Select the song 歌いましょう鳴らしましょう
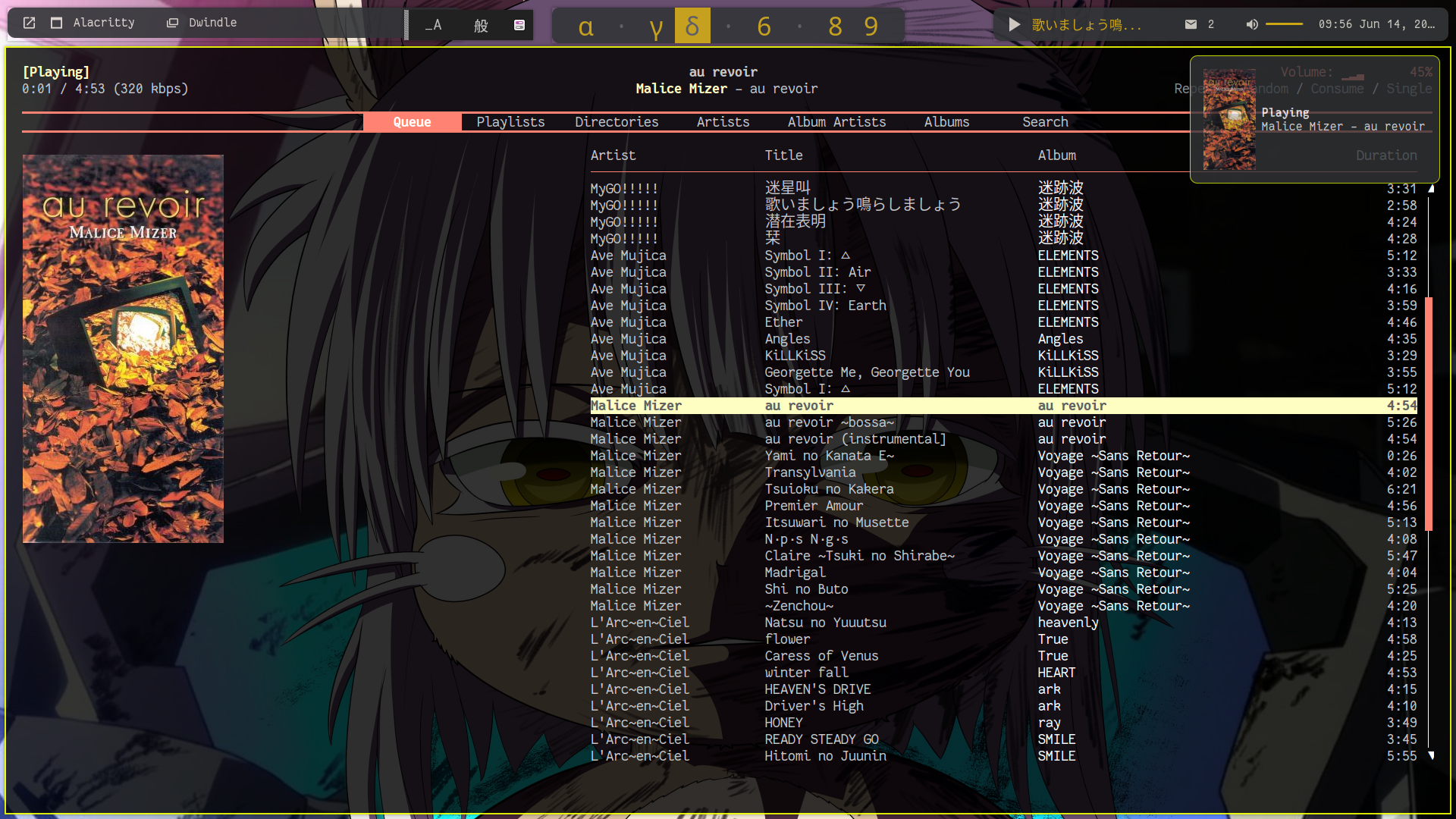The width and height of the screenshot is (1456, 819). (1003, 205)
